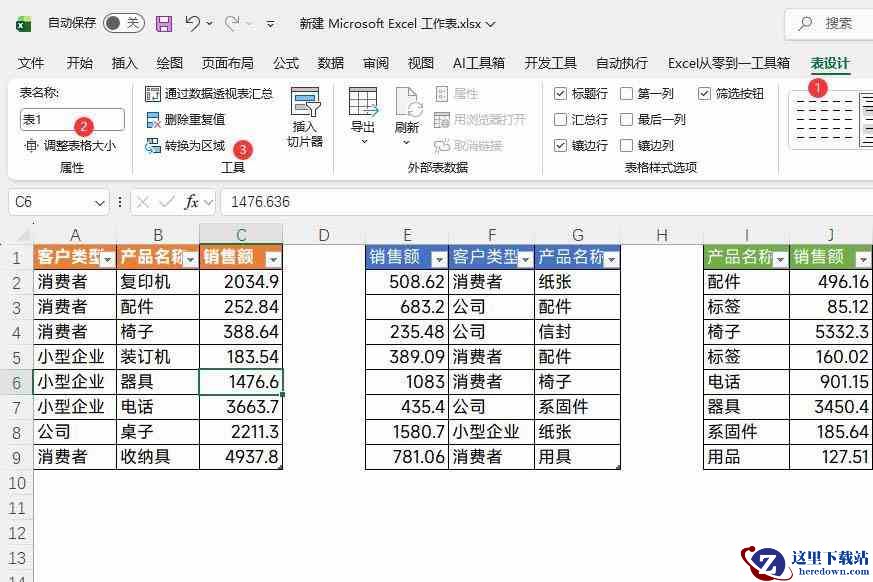Enable the Total Row (汇总行) checkbox
Image resolution: width=873 pixels, height=582 pixels.
[x=561, y=120]
